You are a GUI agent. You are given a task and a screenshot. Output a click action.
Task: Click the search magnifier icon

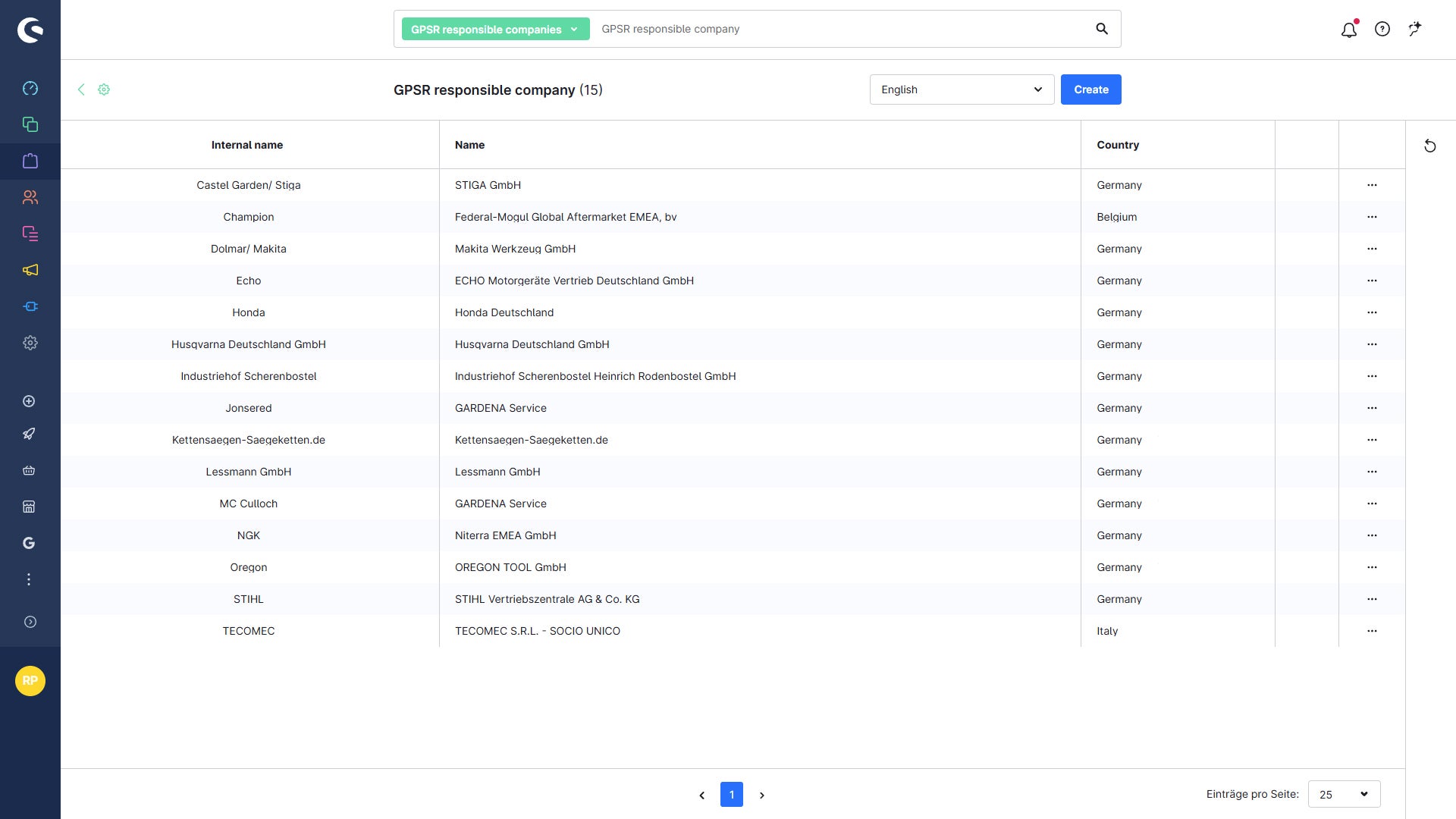tap(1102, 29)
